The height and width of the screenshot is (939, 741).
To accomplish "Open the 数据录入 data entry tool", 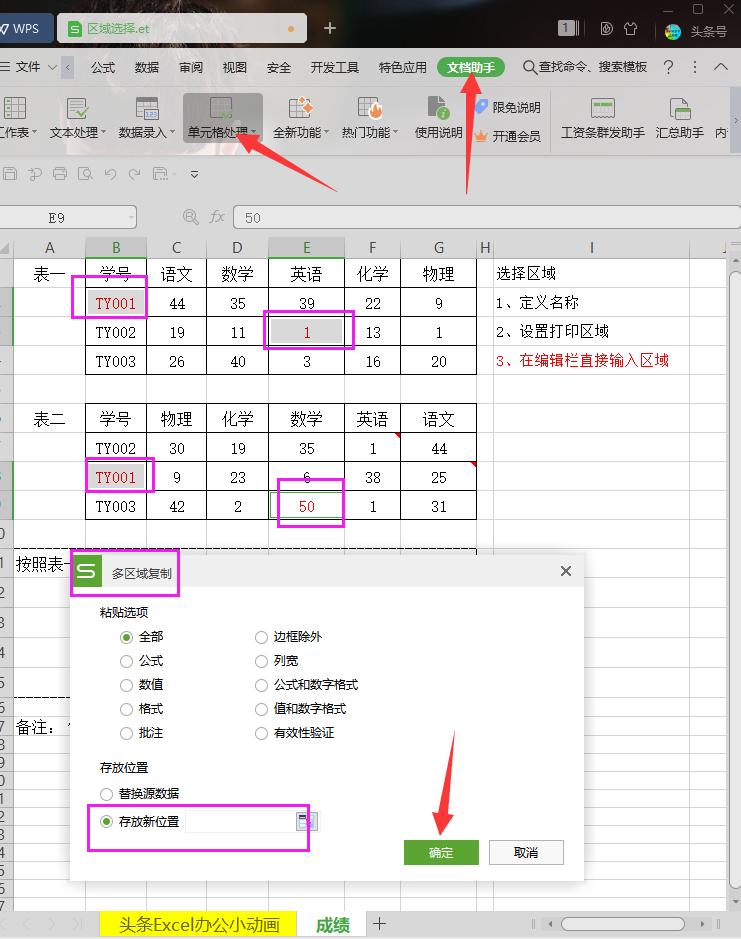I will pyautogui.click(x=147, y=118).
